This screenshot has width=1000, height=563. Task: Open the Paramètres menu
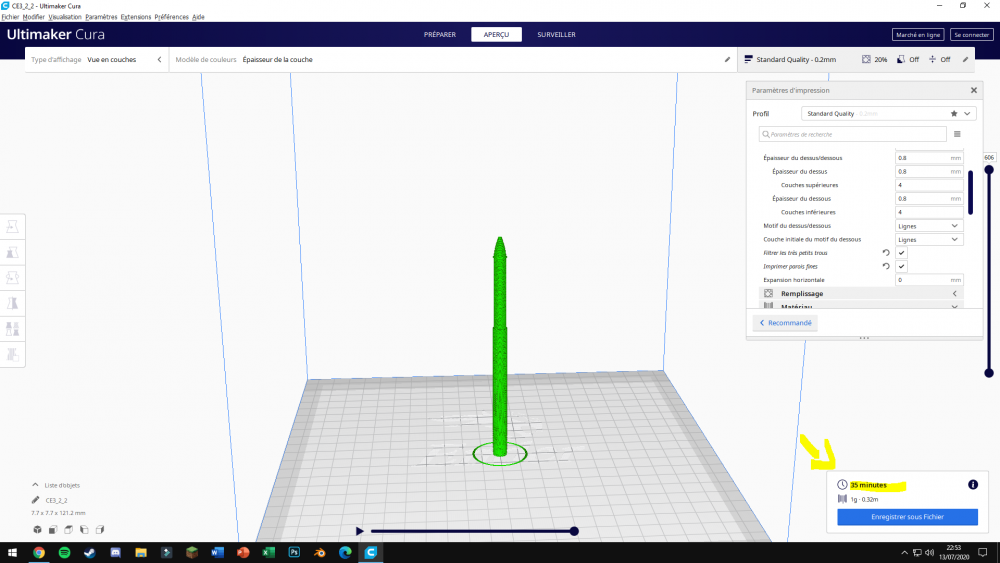[x=101, y=17]
